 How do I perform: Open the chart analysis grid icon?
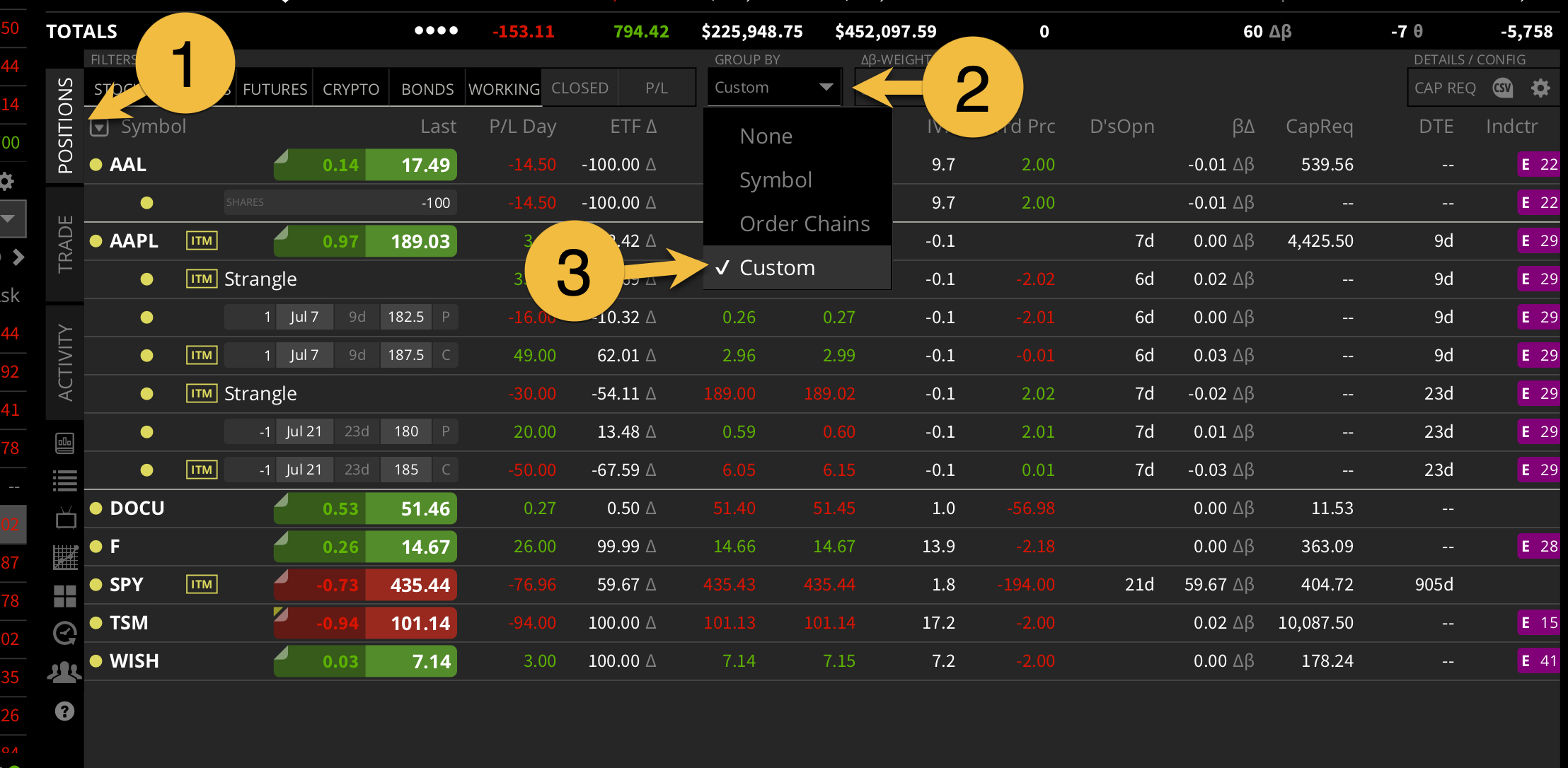[64, 558]
